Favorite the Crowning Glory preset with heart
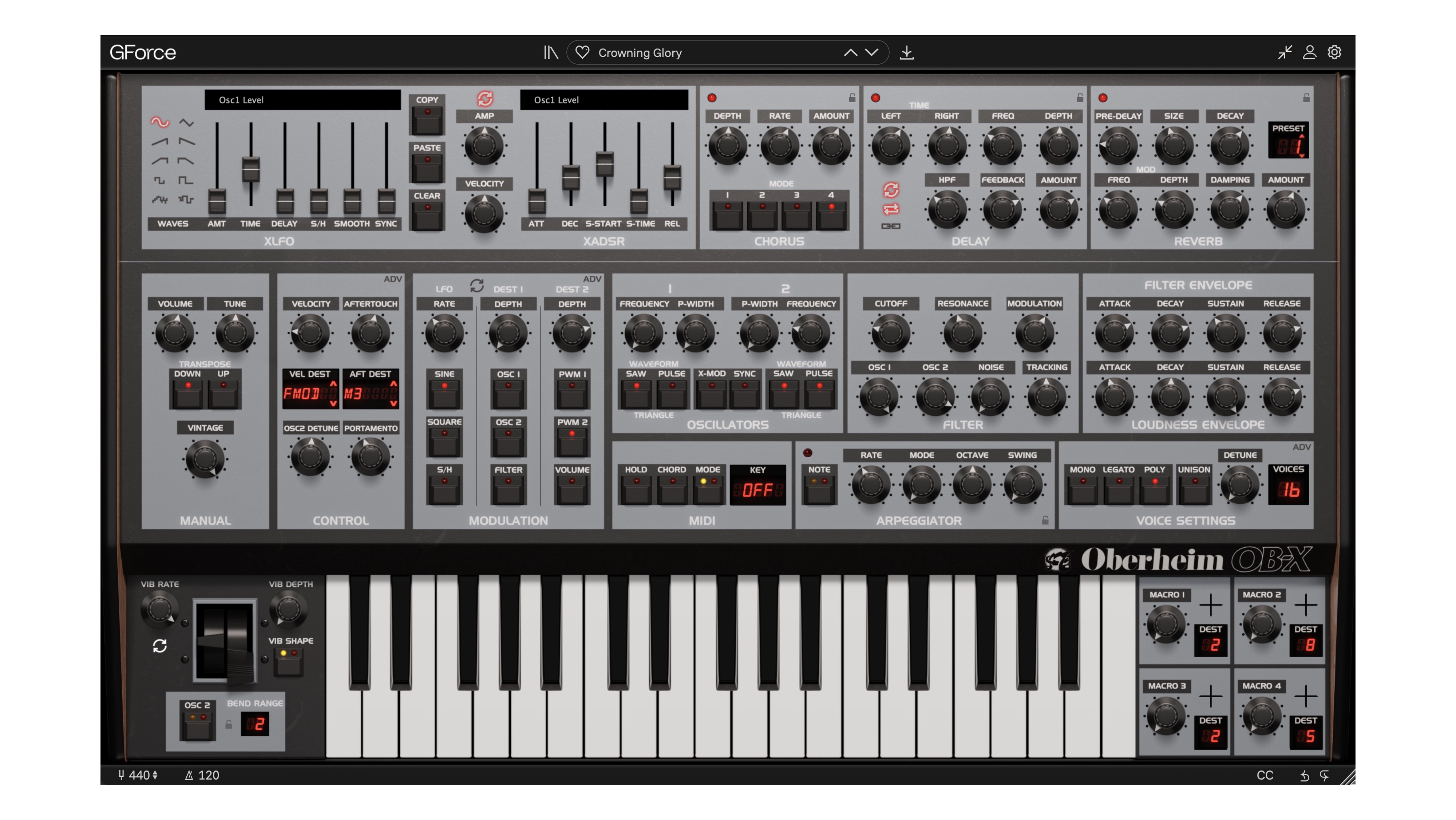Image resolution: width=1456 pixels, height=820 pixels. [x=582, y=52]
